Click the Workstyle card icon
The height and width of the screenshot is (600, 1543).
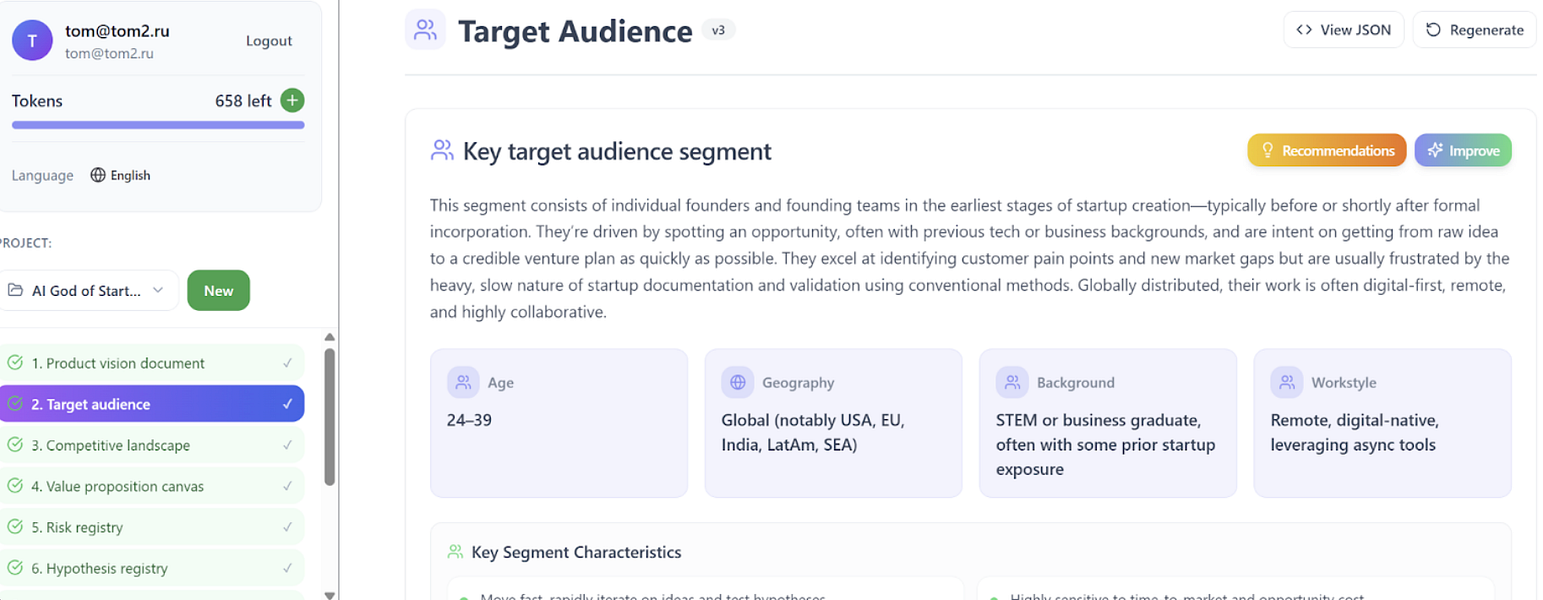(1286, 382)
